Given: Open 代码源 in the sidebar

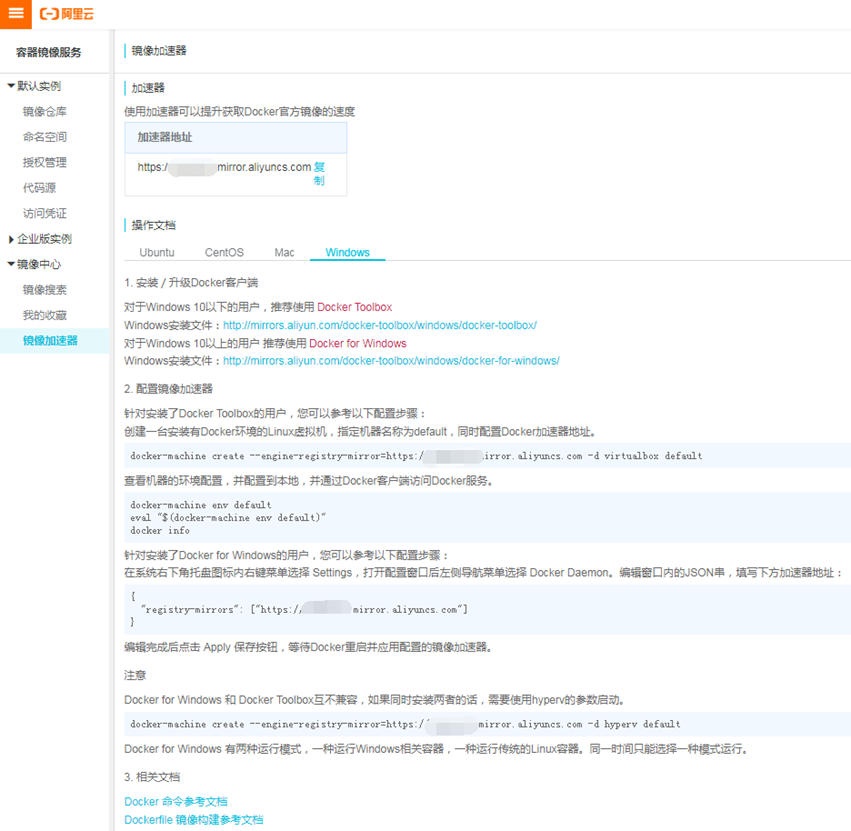Looking at the screenshot, I should tap(39, 188).
